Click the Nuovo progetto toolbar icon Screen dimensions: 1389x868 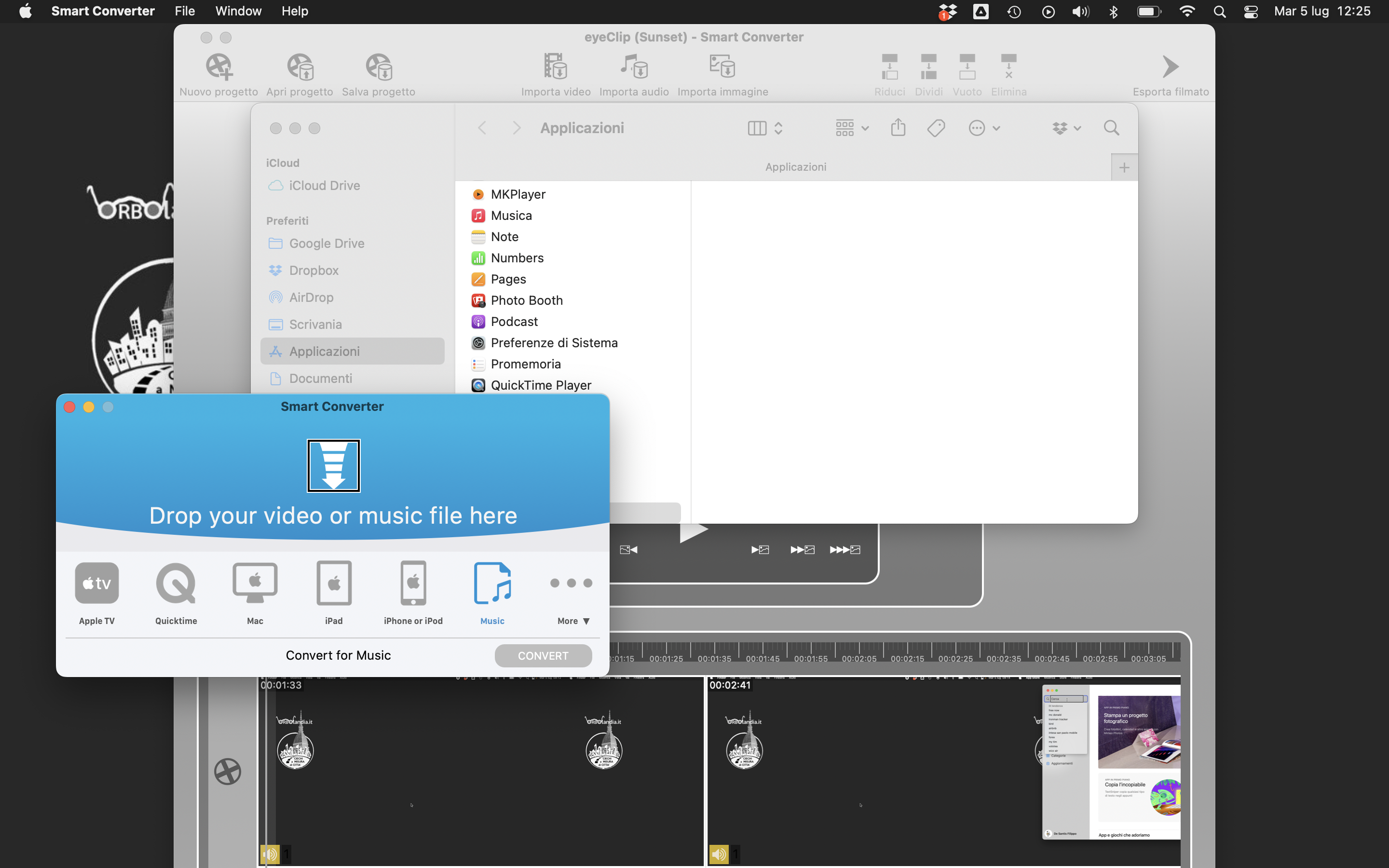click(x=218, y=67)
